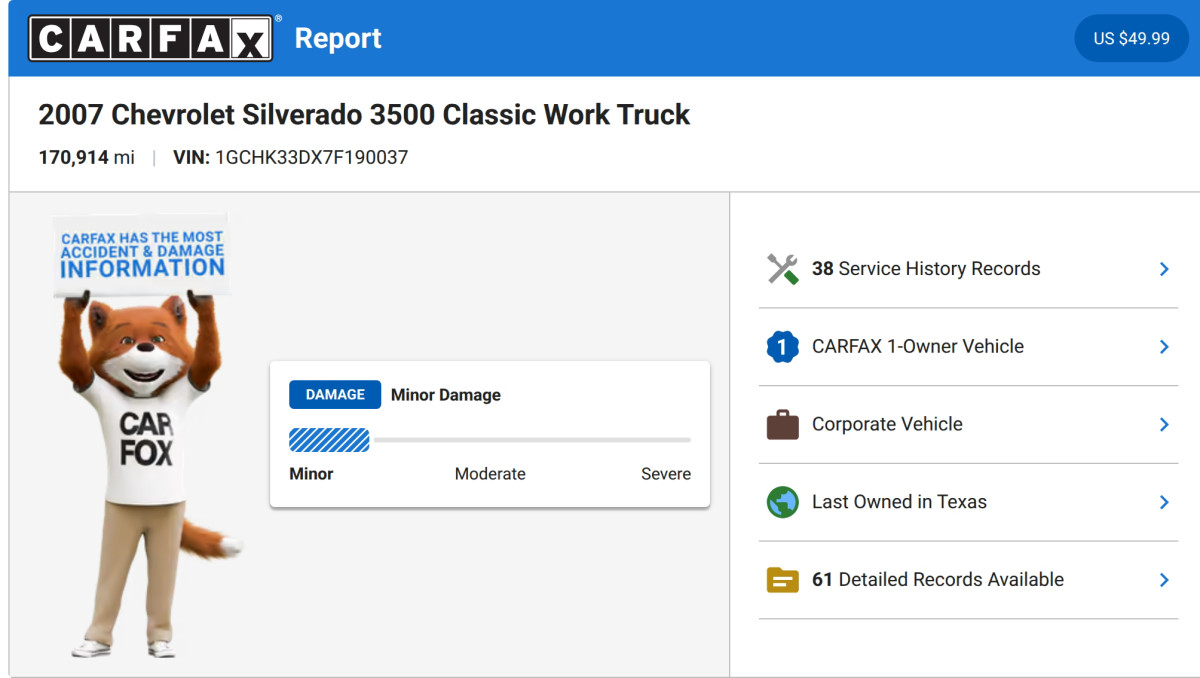Click the US $49.99 price button
This screenshot has height=678, width=1200.
pyautogui.click(x=1131, y=38)
